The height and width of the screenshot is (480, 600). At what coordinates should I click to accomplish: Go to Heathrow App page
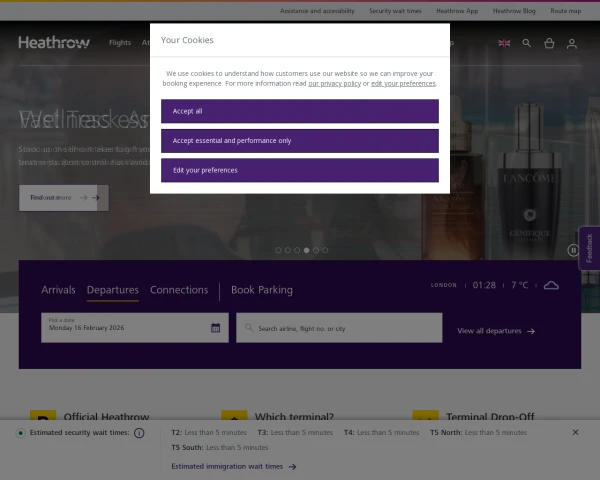click(457, 11)
